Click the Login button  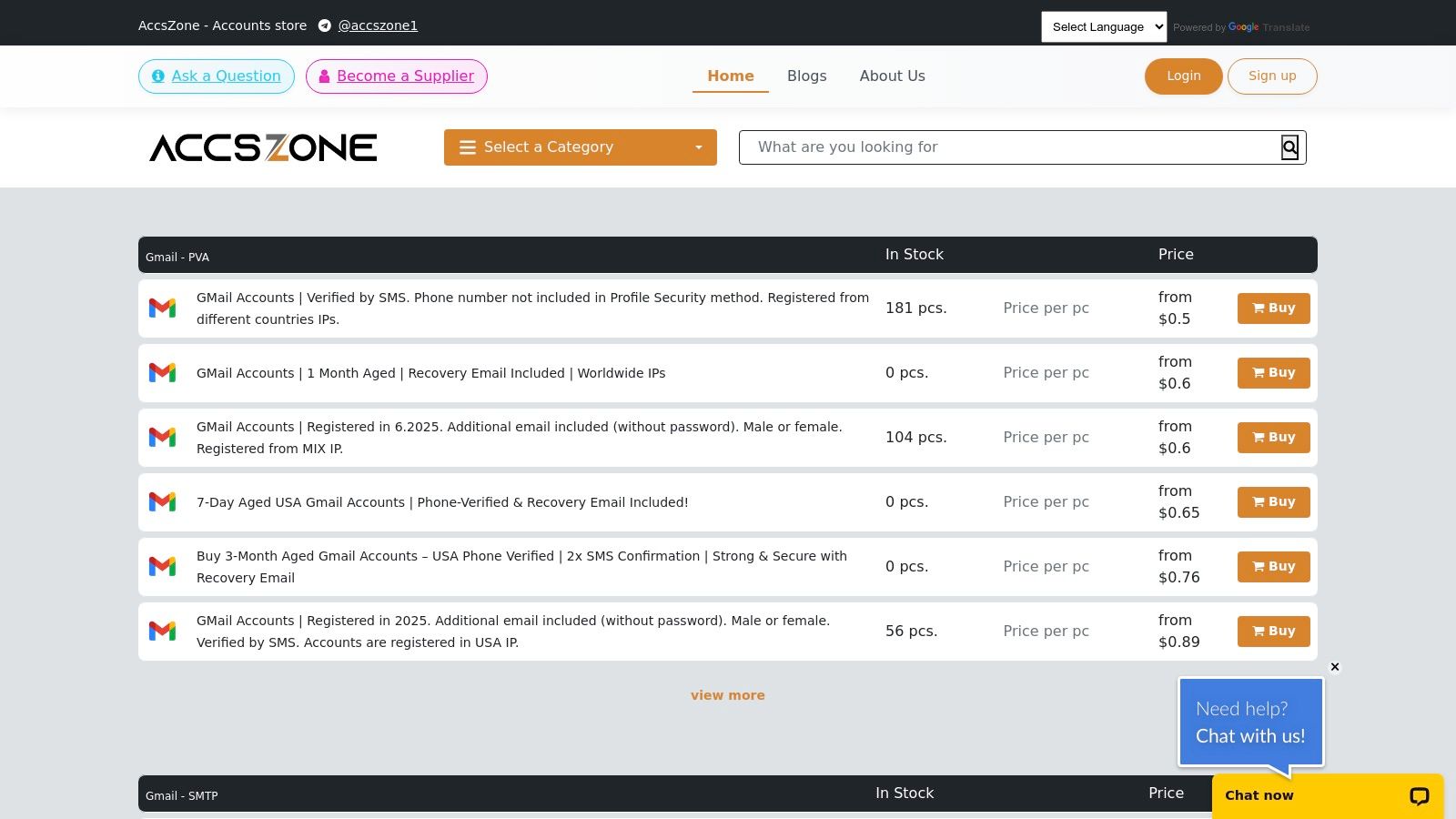click(1184, 76)
